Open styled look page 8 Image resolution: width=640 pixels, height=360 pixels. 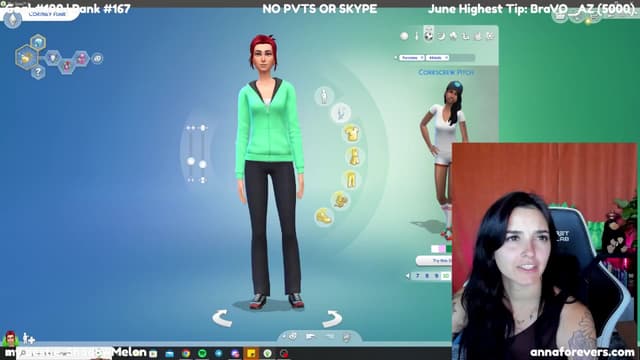pos(427,276)
